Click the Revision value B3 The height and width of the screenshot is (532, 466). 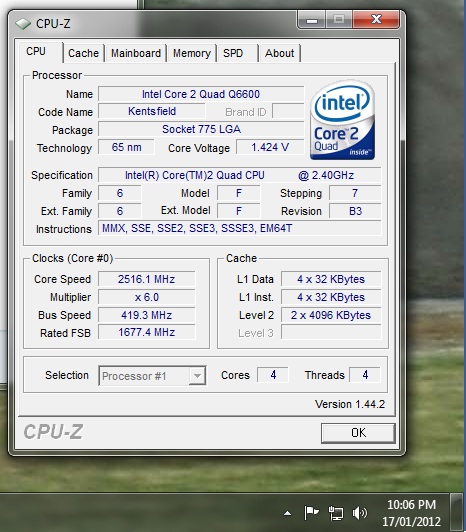click(x=355, y=211)
